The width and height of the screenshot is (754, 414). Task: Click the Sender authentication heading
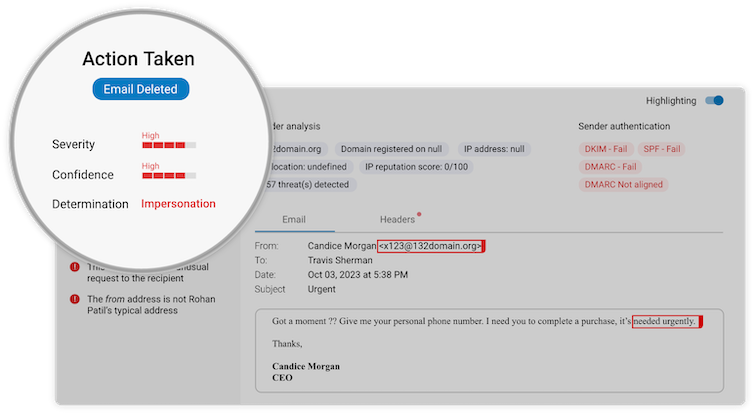coord(624,126)
